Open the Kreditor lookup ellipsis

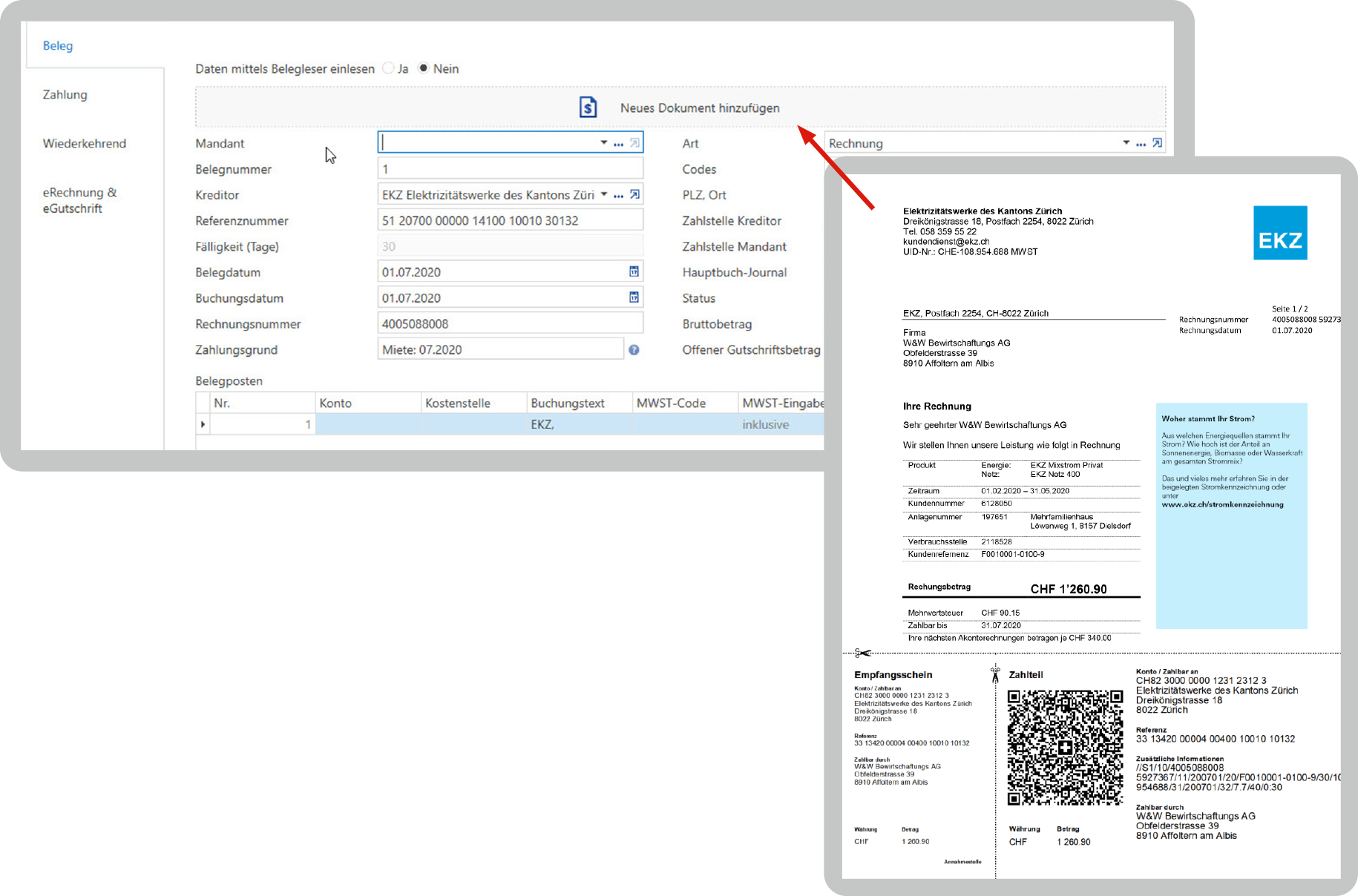tap(618, 196)
